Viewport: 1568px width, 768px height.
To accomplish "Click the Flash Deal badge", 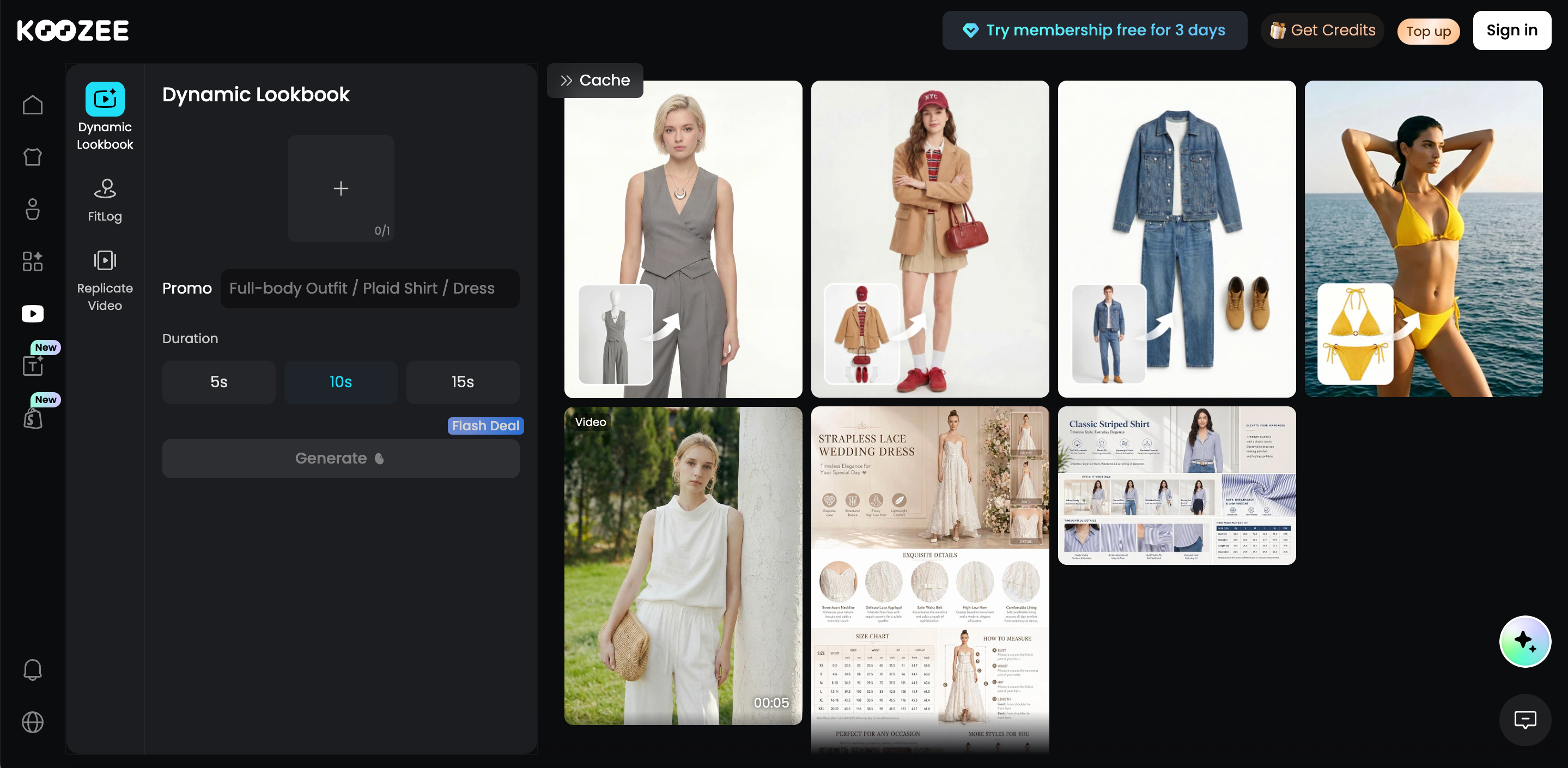I will point(486,426).
